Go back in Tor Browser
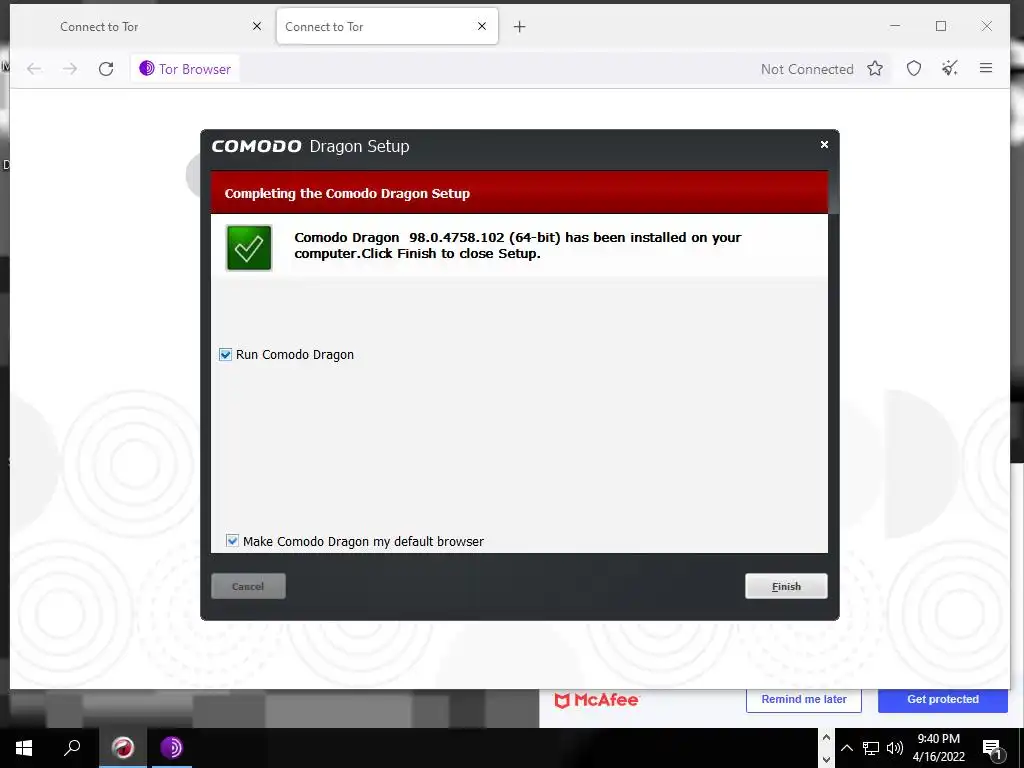This screenshot has height=768, width=1024. click(x=34, y=69)
